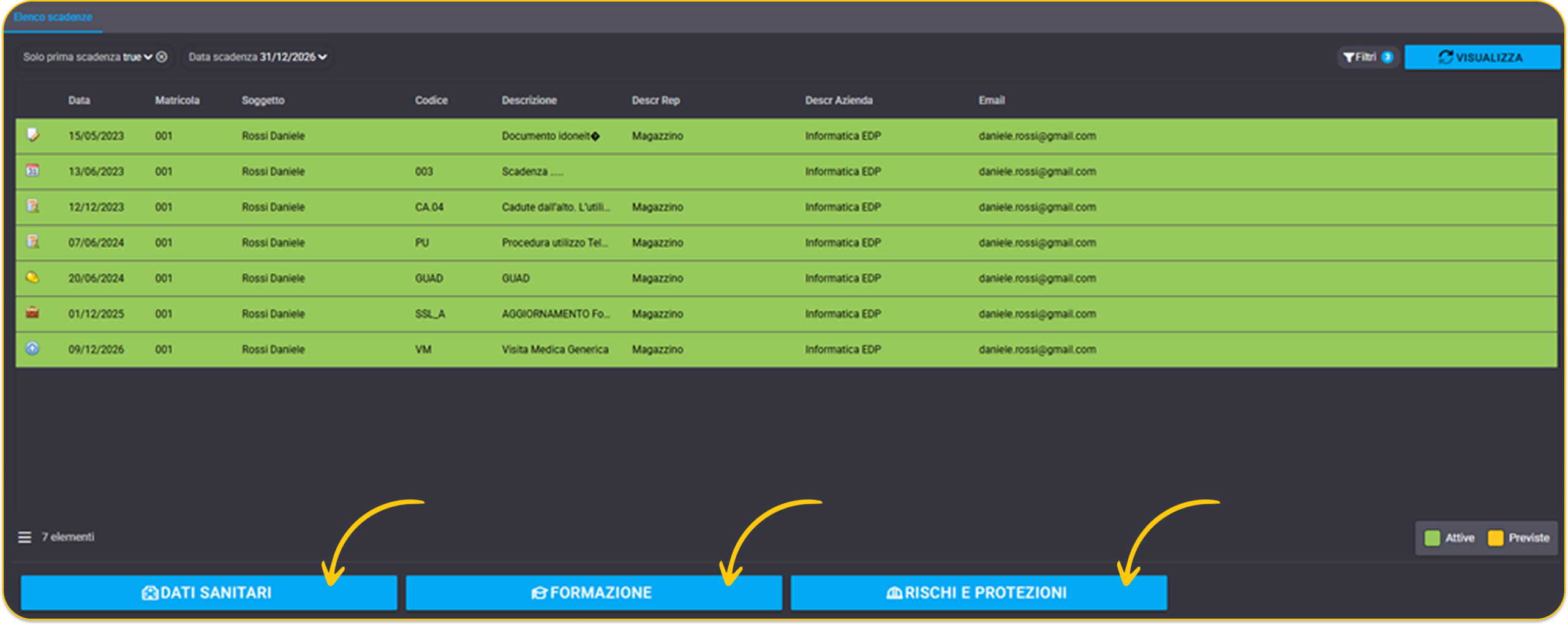Click the green Attive legend swatch
Viewport: 1568px width, 625px height.
point(1432,538)
